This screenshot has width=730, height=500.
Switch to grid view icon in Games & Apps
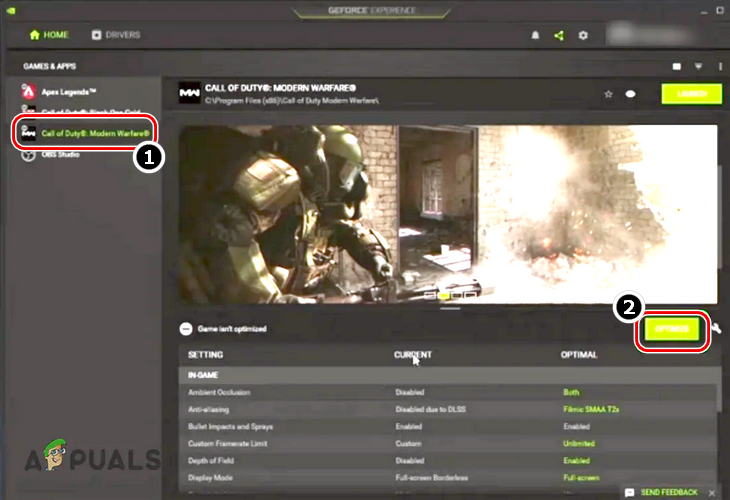(676, 67)
